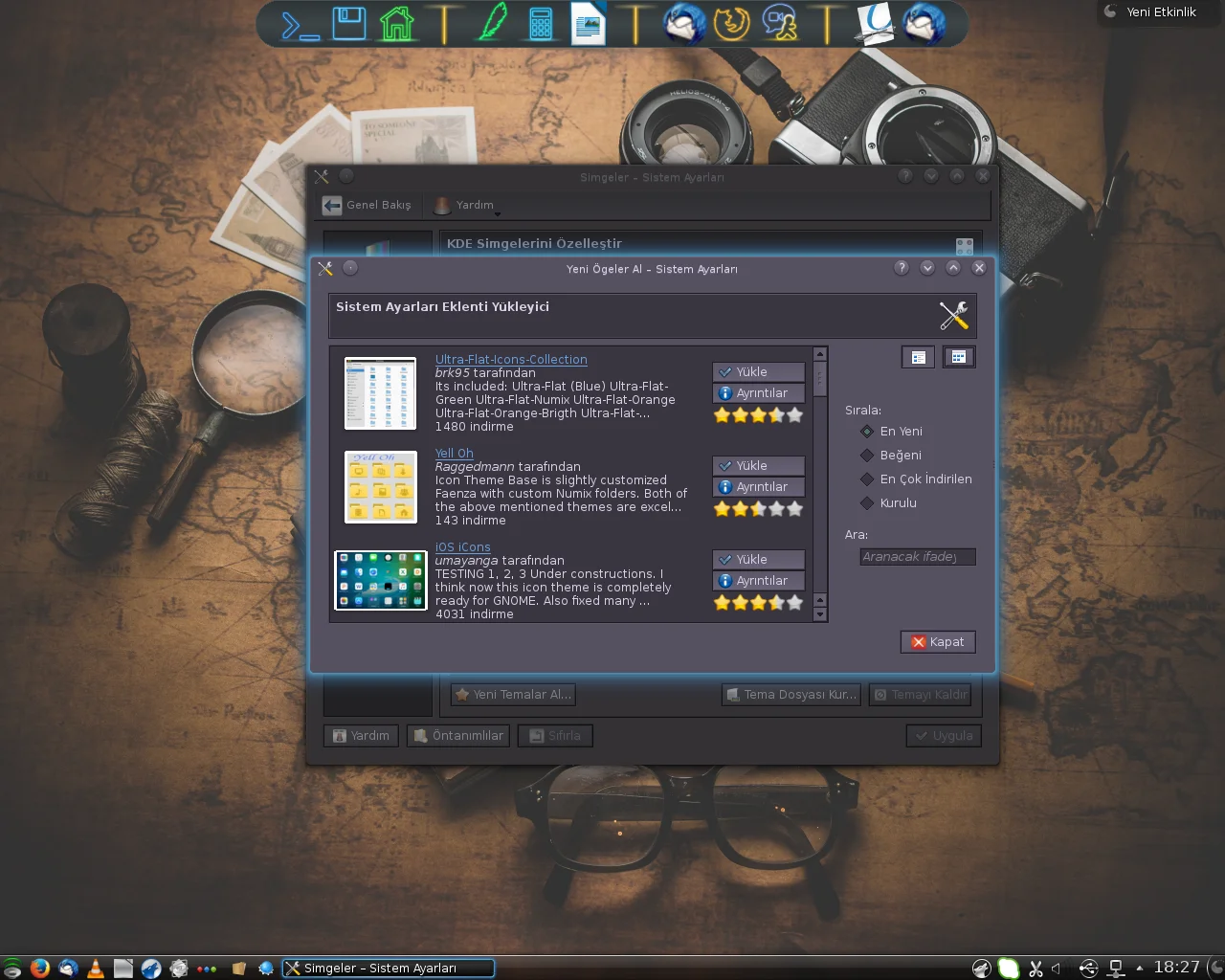
Task: Show Ayrıntılar for the iOS iCons theme
Action: click(758, 581)
